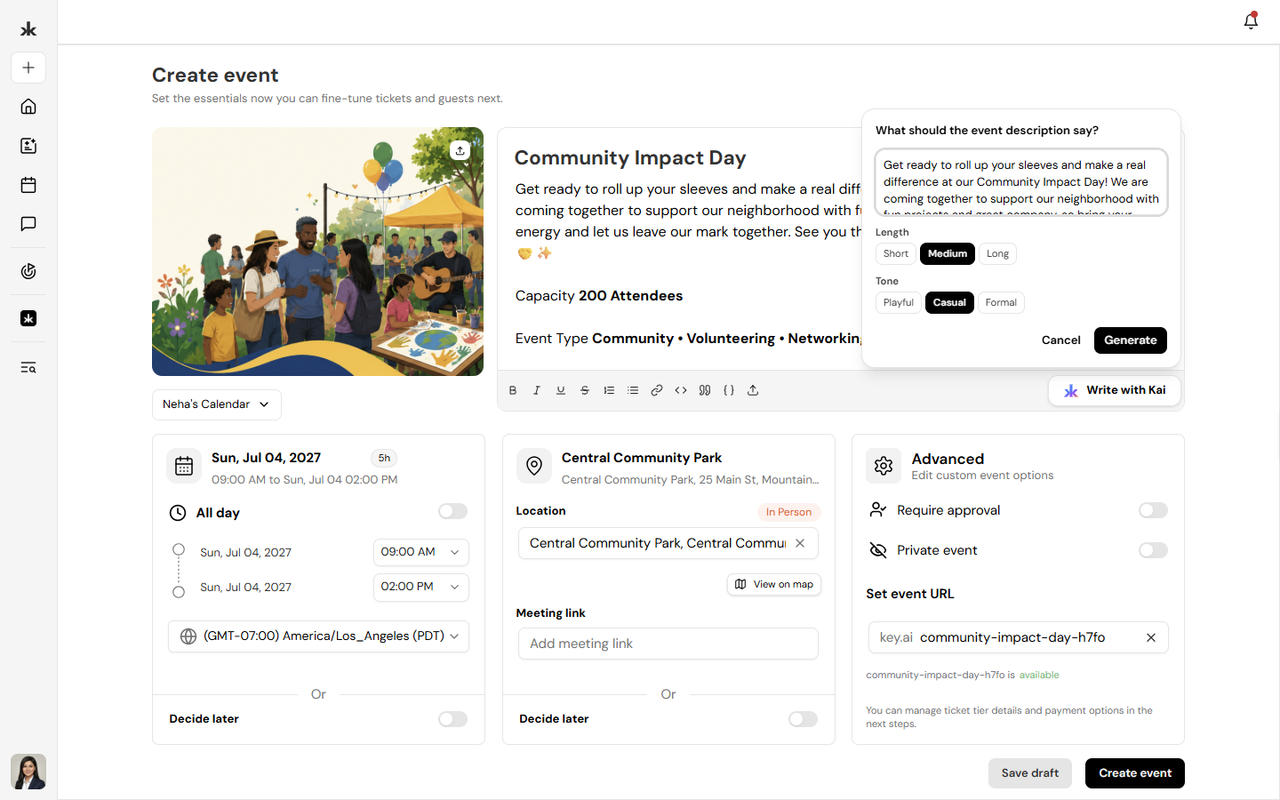Select Long length option
The image size is (1280, 800).
click(x=998, y=254)
